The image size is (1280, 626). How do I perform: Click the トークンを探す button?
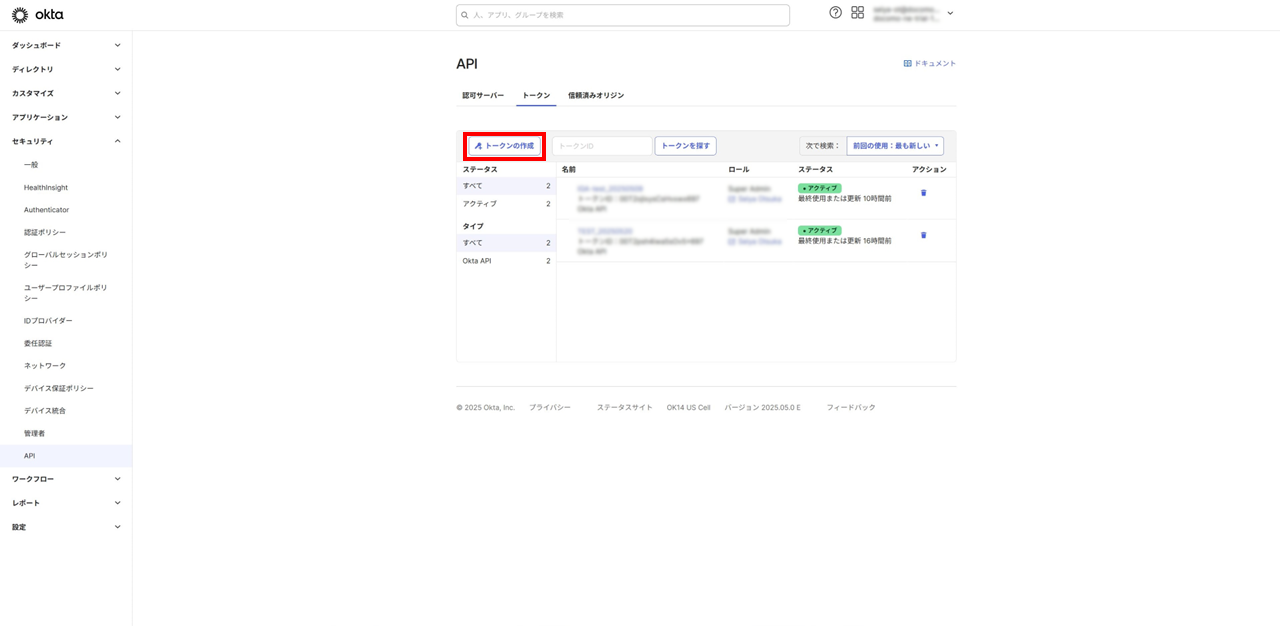click(685, 146)
